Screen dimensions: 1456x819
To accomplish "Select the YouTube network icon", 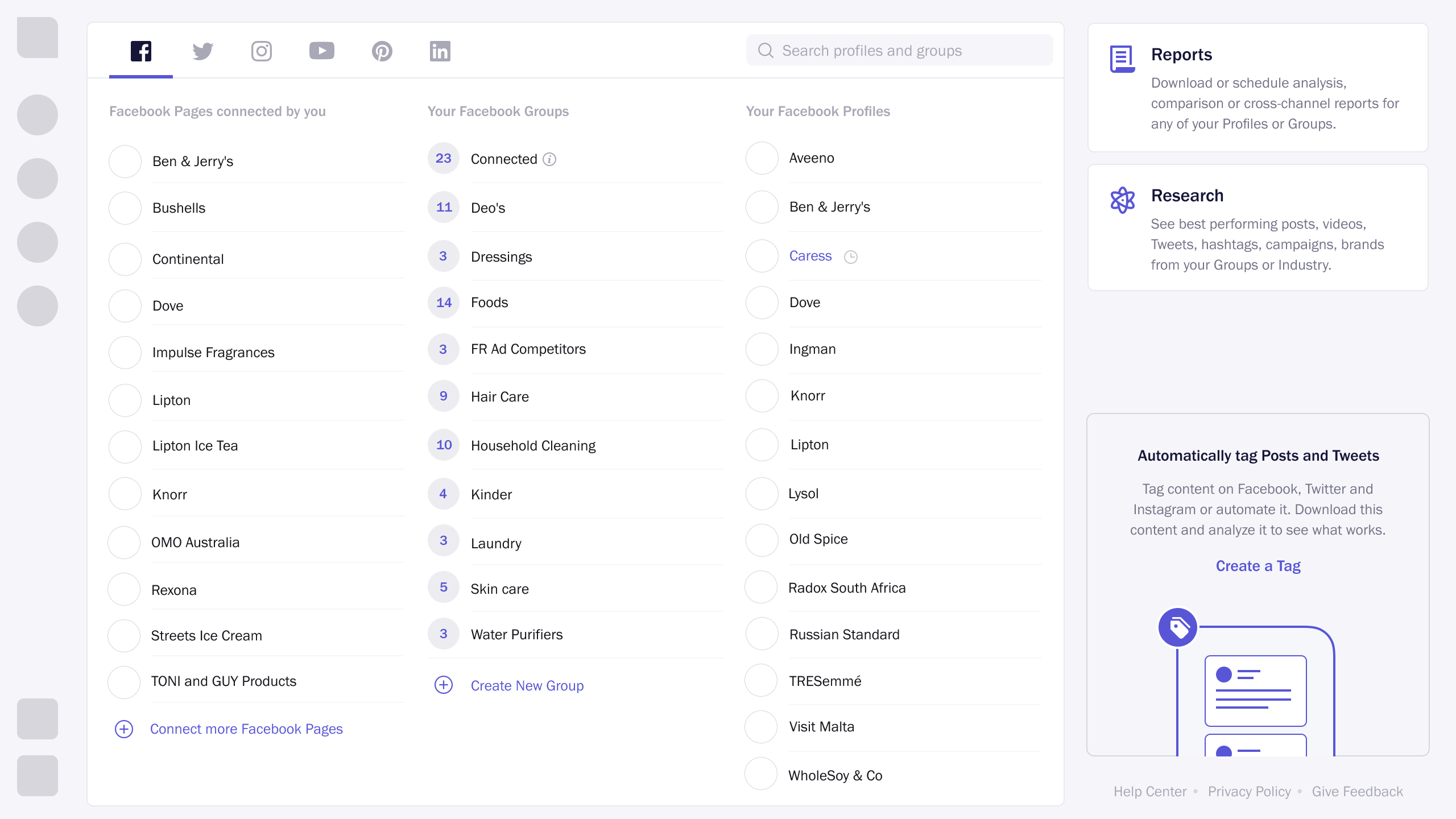I will tap(322, 51).
